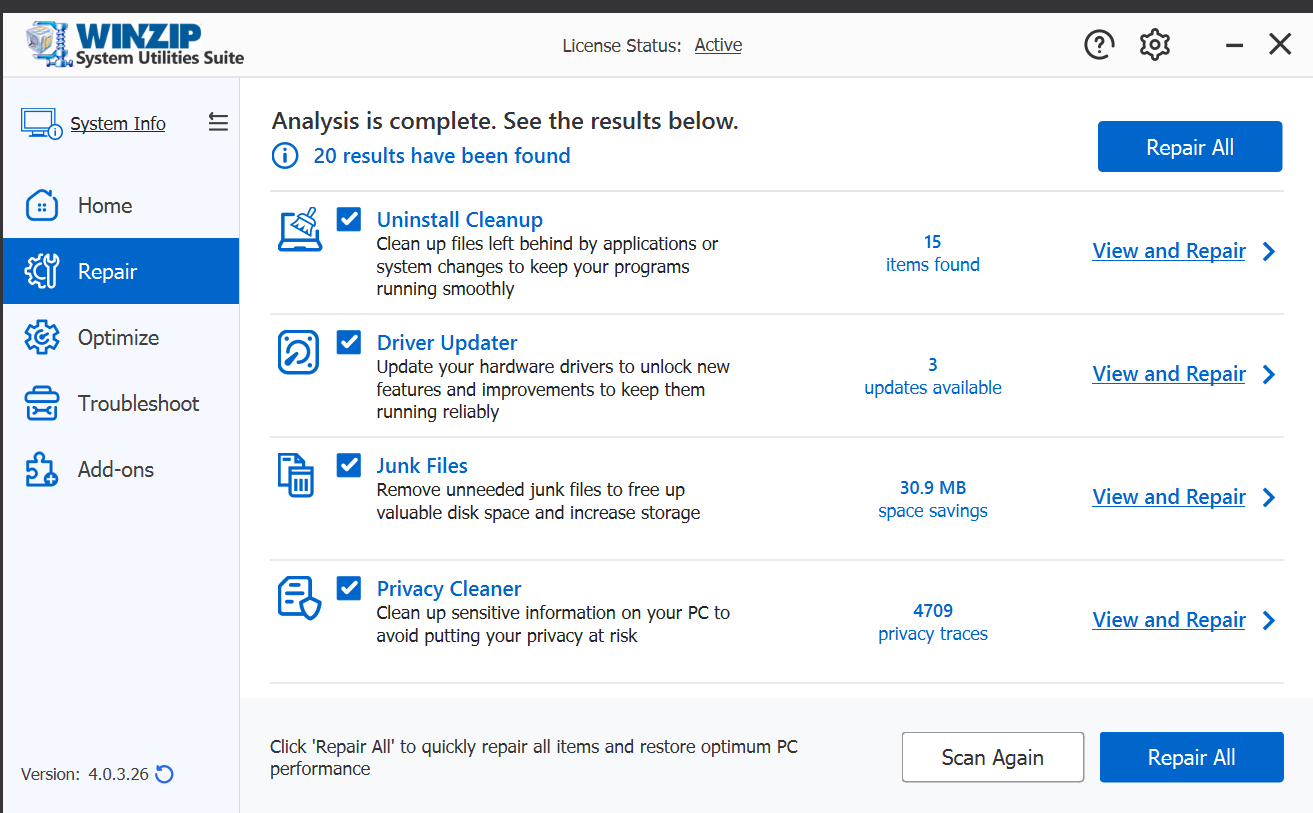Open settings via the gear icon
Screen dimensions: 1313x813
1155,45
